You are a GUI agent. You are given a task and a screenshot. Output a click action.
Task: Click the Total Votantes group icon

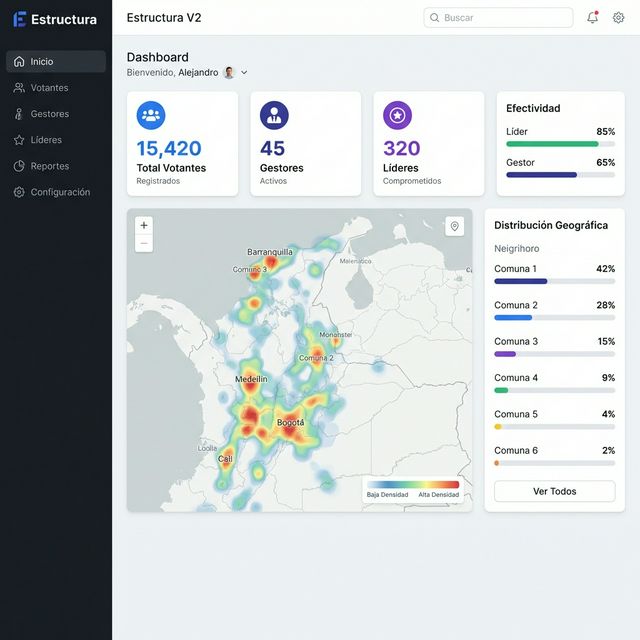(x=151, y=116)
